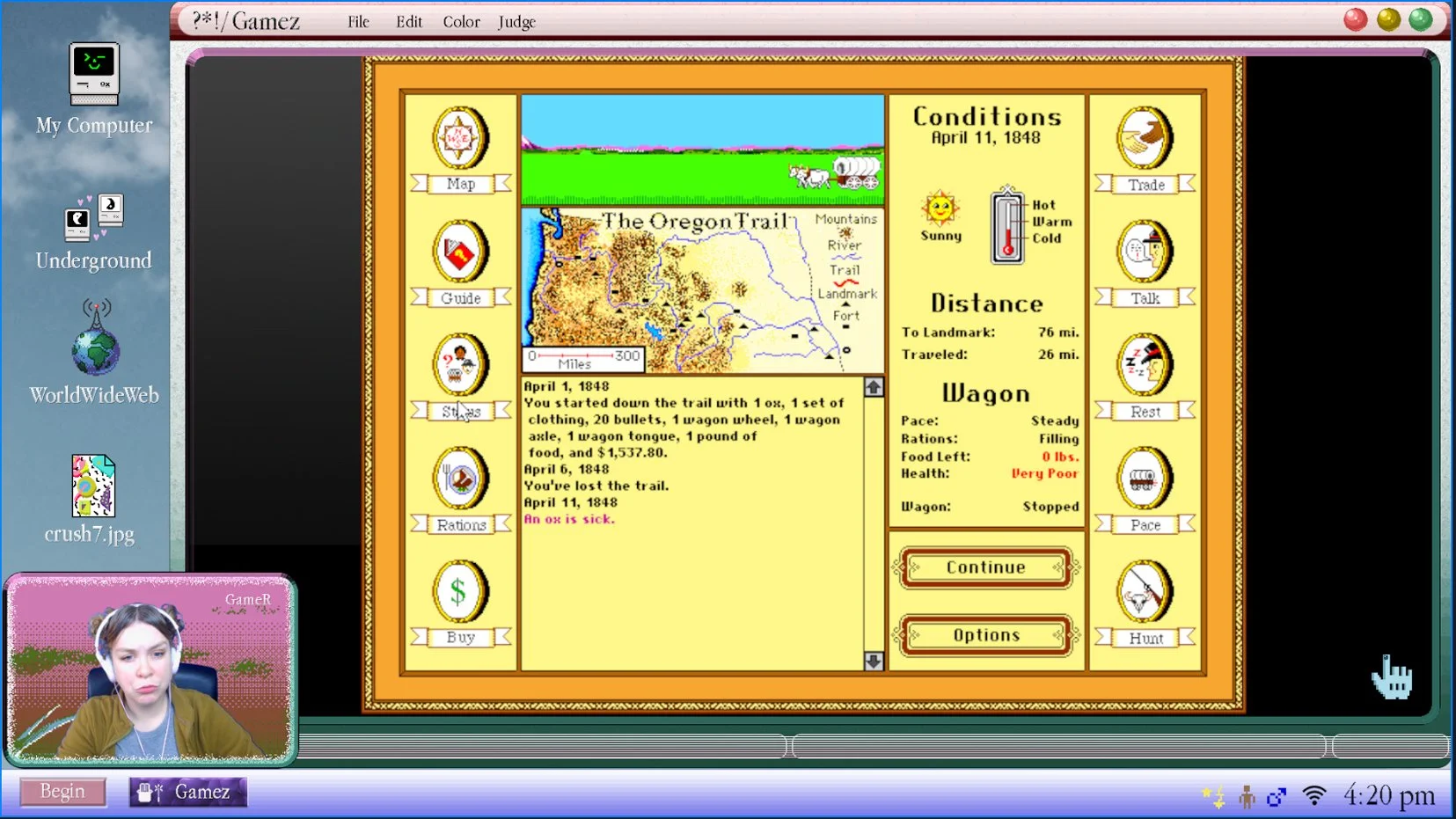Viewport: 1456px width, 819px height.
Task: Click the Guide label button
Action: 461,298
